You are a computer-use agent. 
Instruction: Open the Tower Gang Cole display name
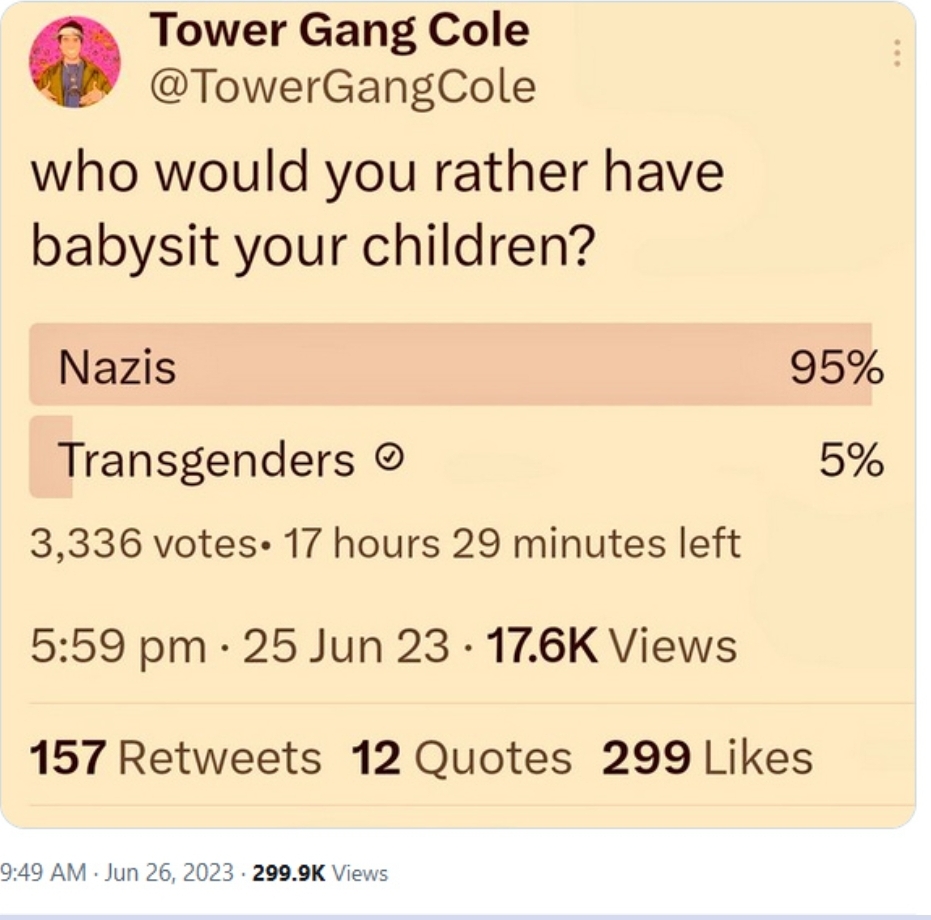pos(339,31)
